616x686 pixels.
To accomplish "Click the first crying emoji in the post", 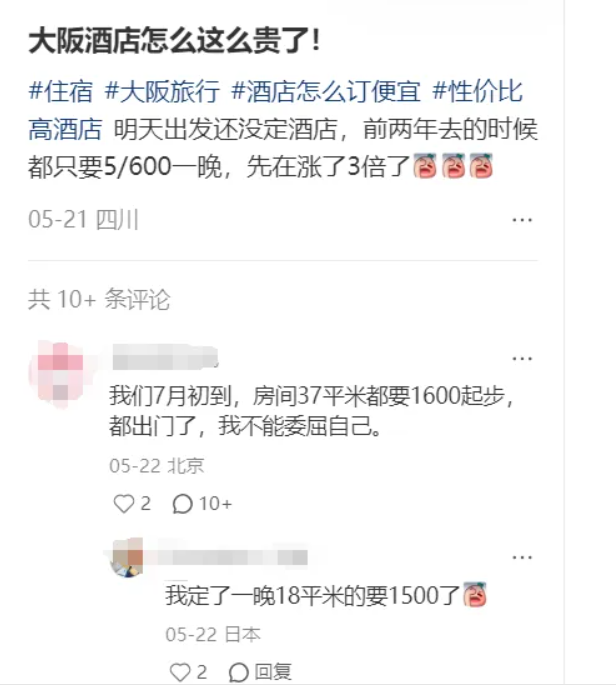I will coord(425,166).
